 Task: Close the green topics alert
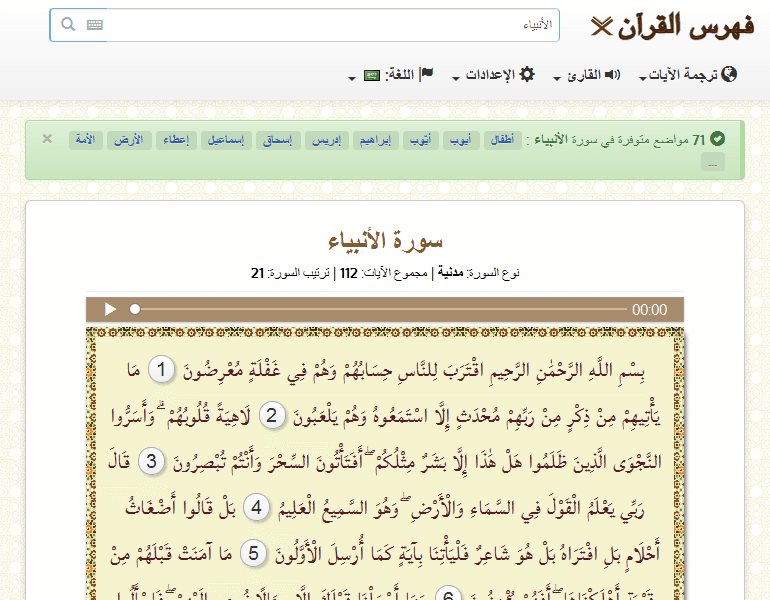47,139
